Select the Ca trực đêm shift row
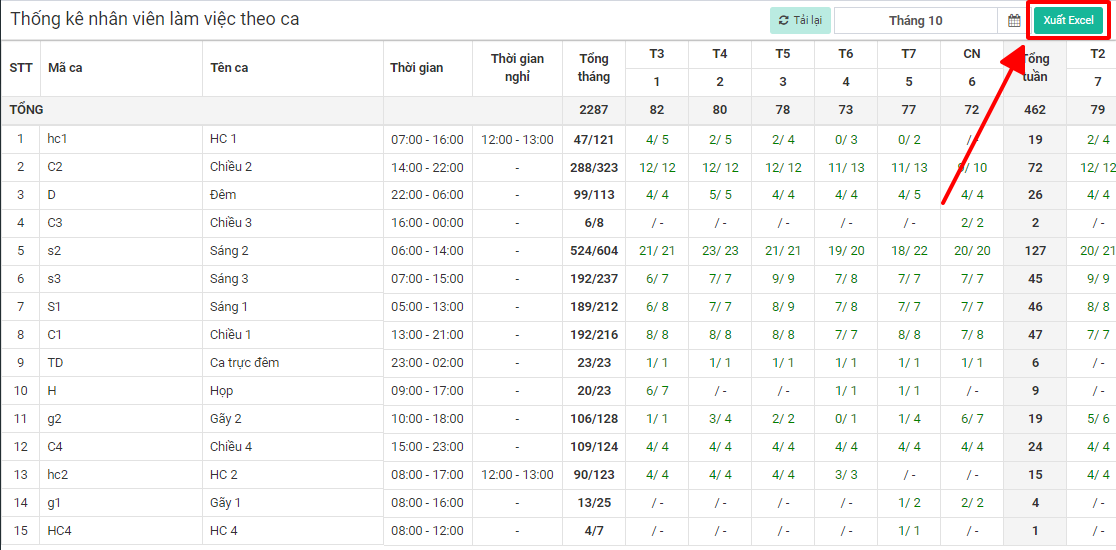The image size is (1116, 550). click(x=244, y=363)
